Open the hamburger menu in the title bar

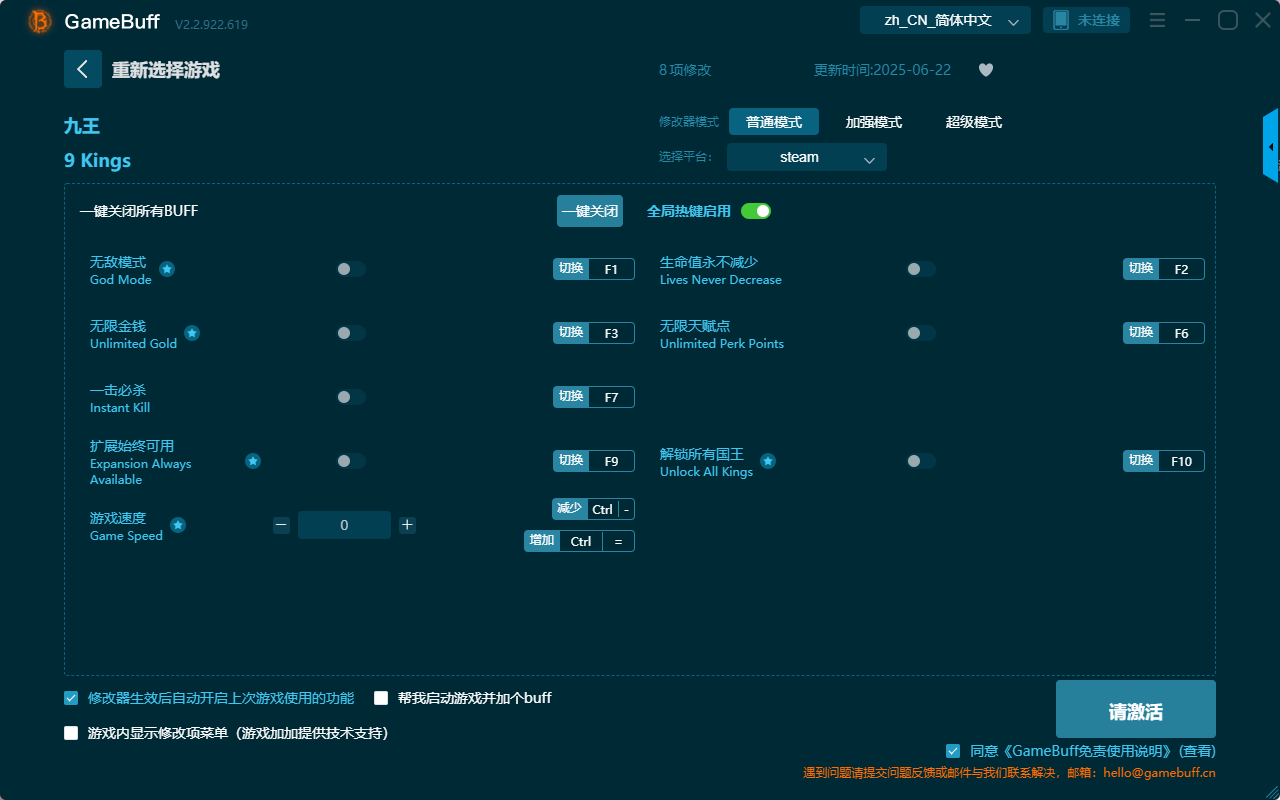point(1157,20)
